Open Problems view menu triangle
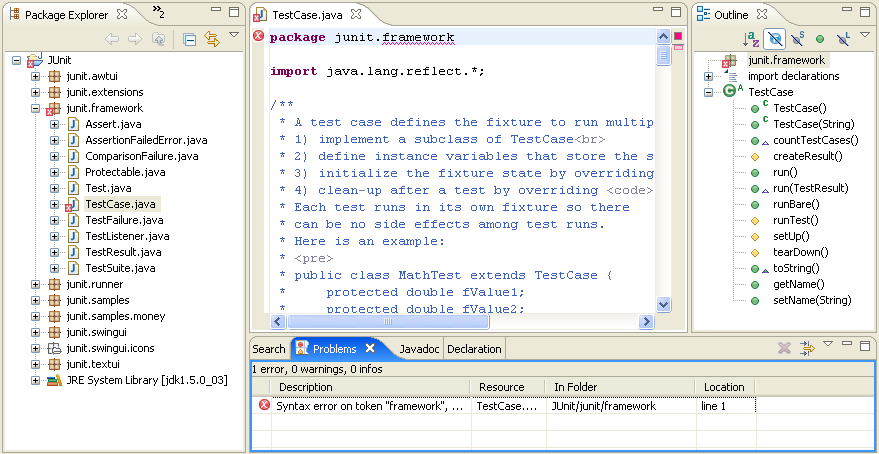This screenshot has width=879, height=454. [x=828, y=344]
